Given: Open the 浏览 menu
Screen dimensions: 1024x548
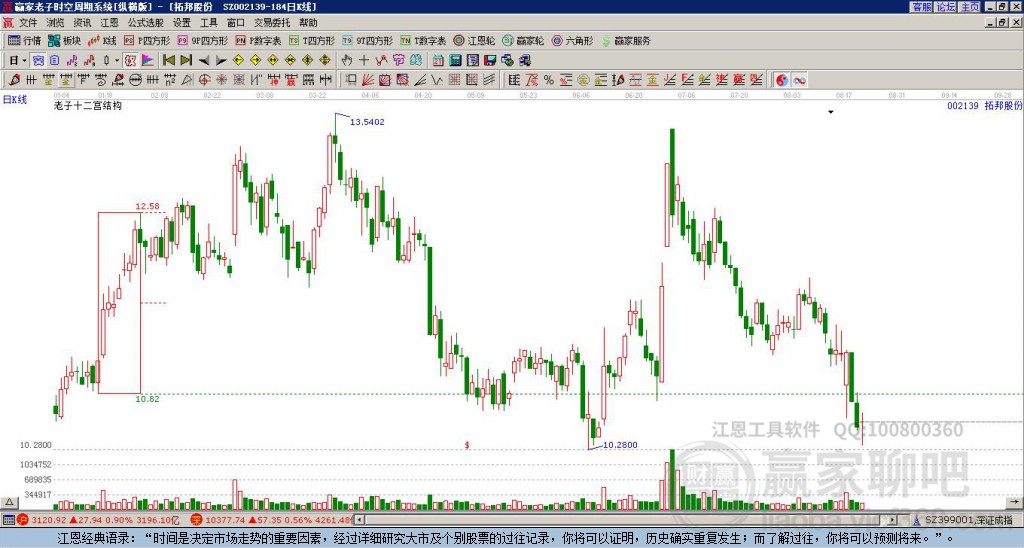Looking at the screenshot, I should pyautogui.click(x=55, y=23).
